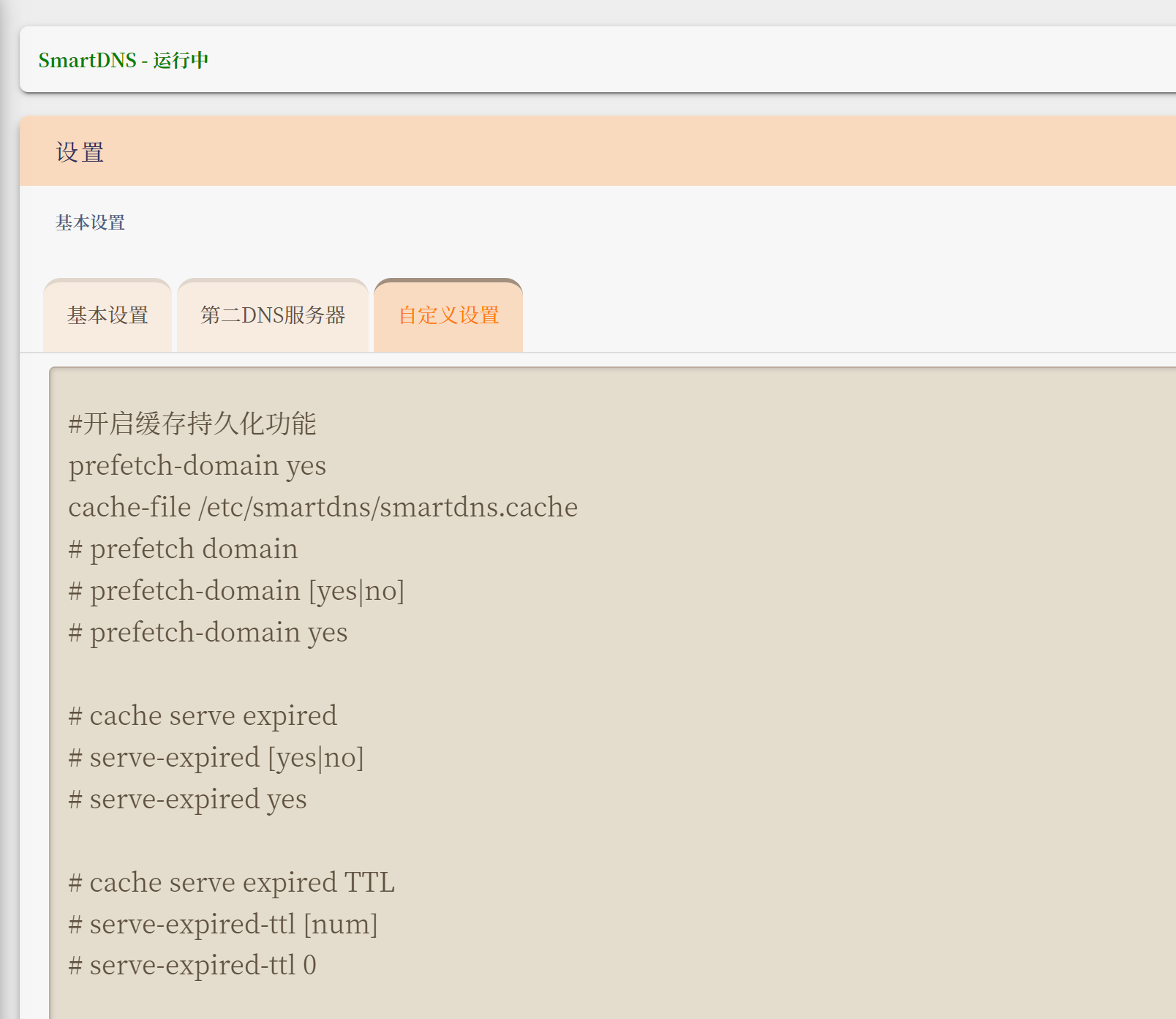Select the 自定义设置 tab
The image size is (1176, 1019).
[448, 315]
